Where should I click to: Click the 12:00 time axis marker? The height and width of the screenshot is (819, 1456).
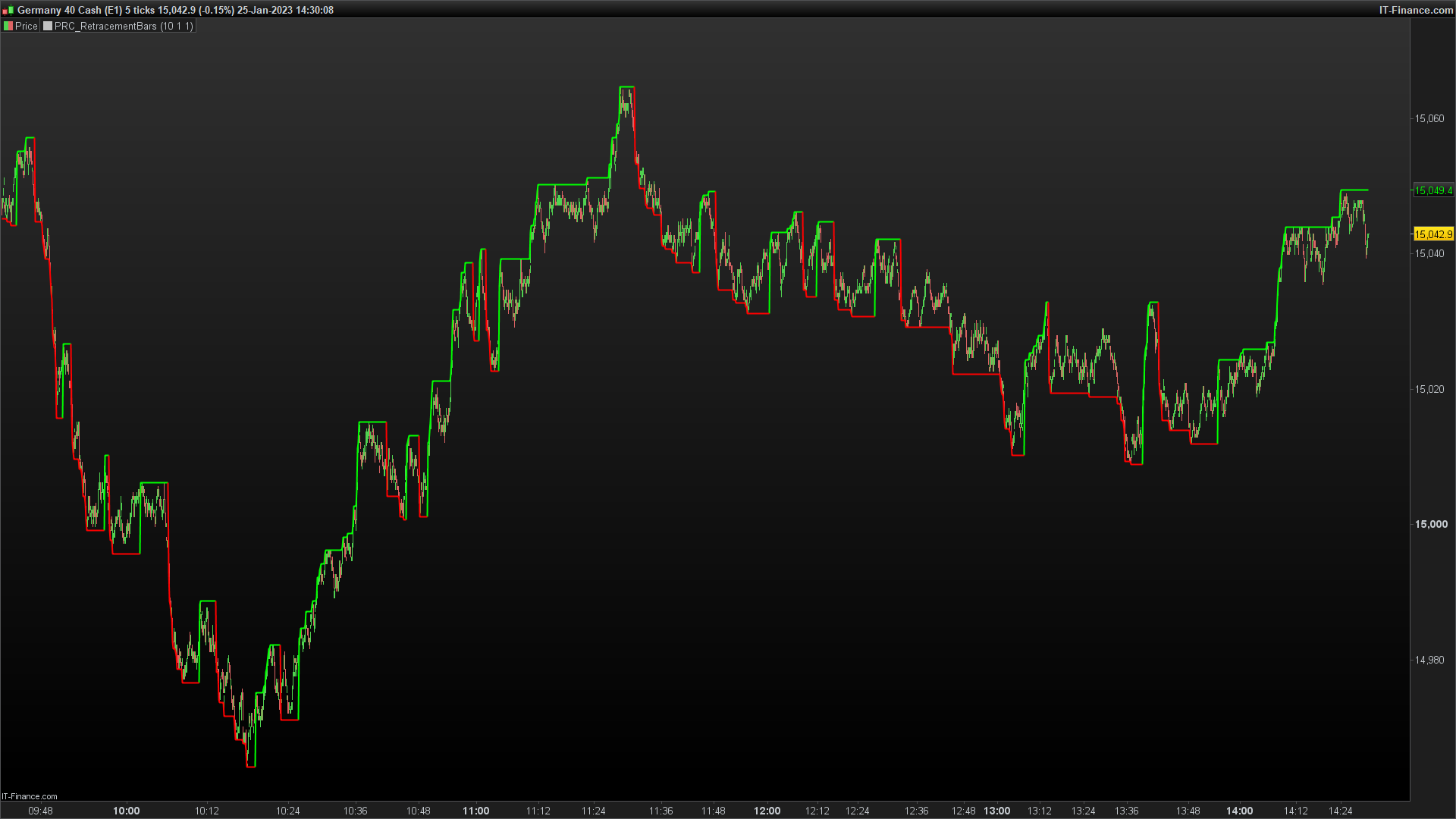pyautogui.click(x=767, y=811)
